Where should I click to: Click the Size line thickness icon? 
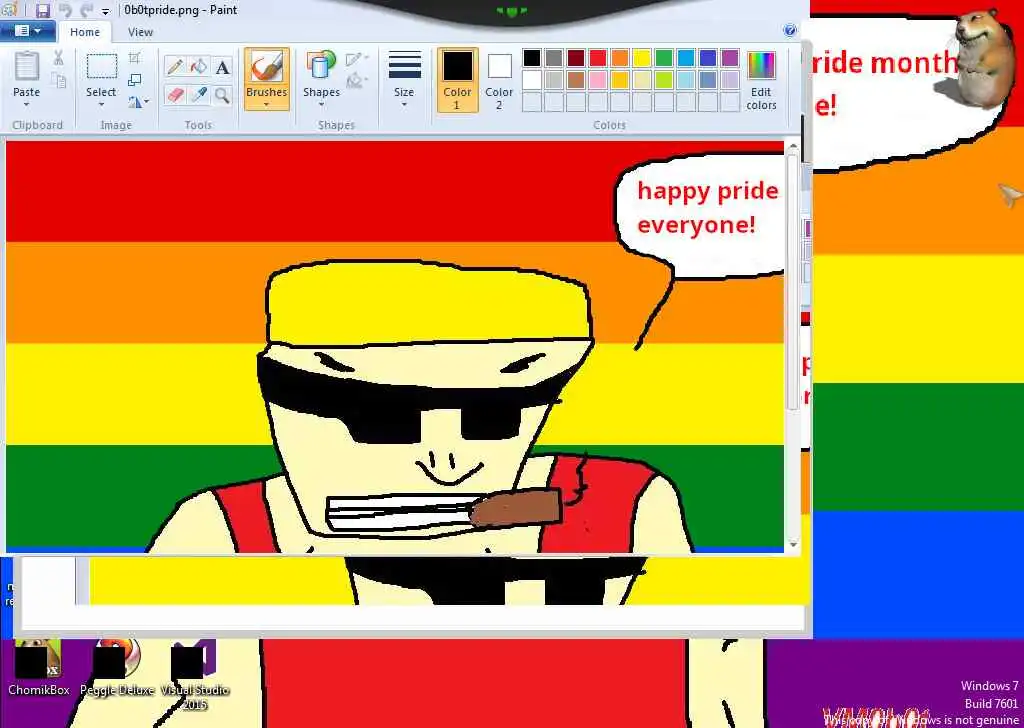pos(404,66)
